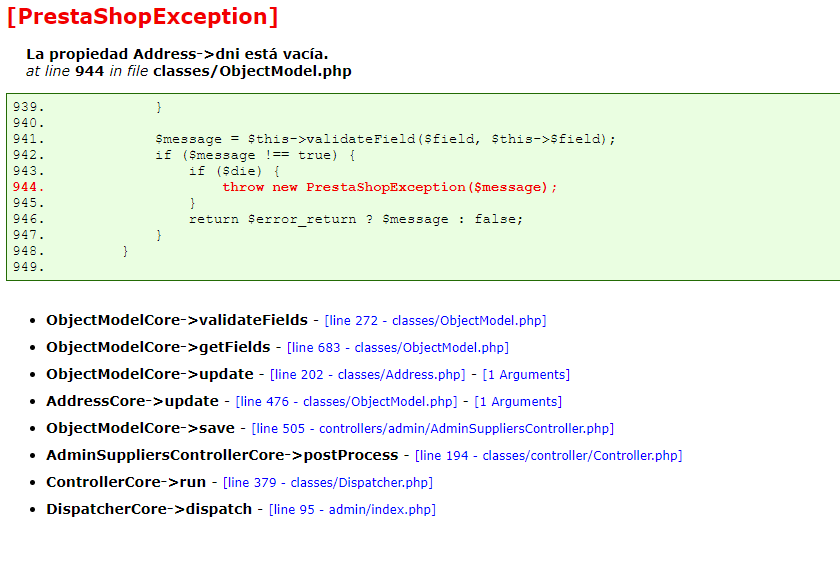Click the DispatcherCore->dispatch trace entry
This screenshot has height=562, width=840.
[149, 509]
